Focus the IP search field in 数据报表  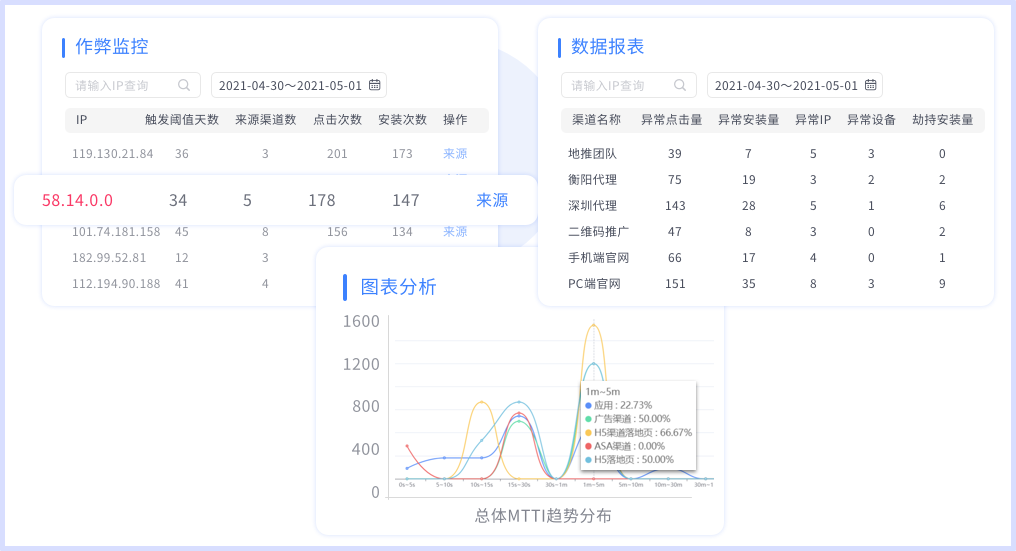click(629, 85)
